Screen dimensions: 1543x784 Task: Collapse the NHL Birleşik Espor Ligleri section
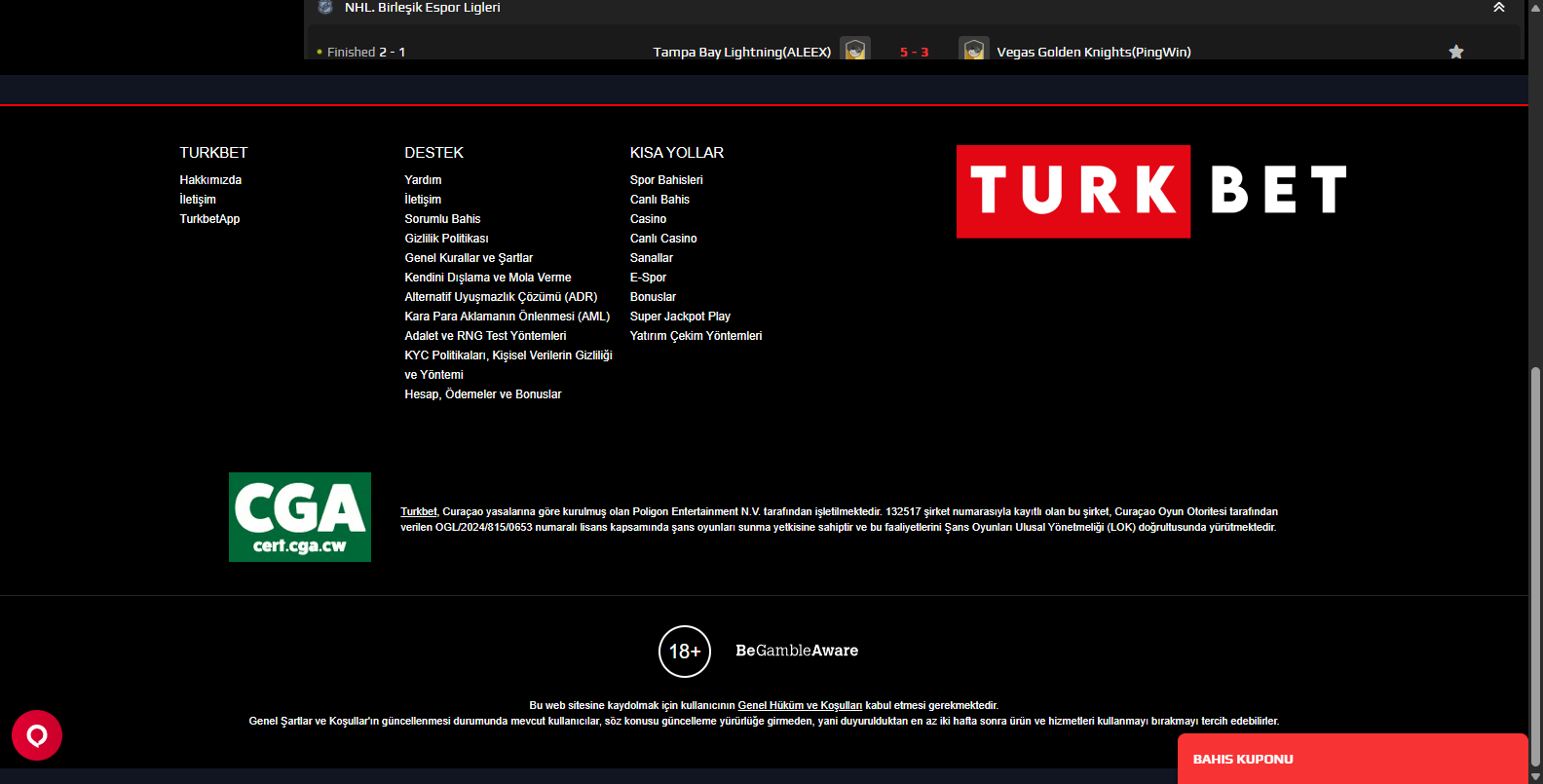1498,8
